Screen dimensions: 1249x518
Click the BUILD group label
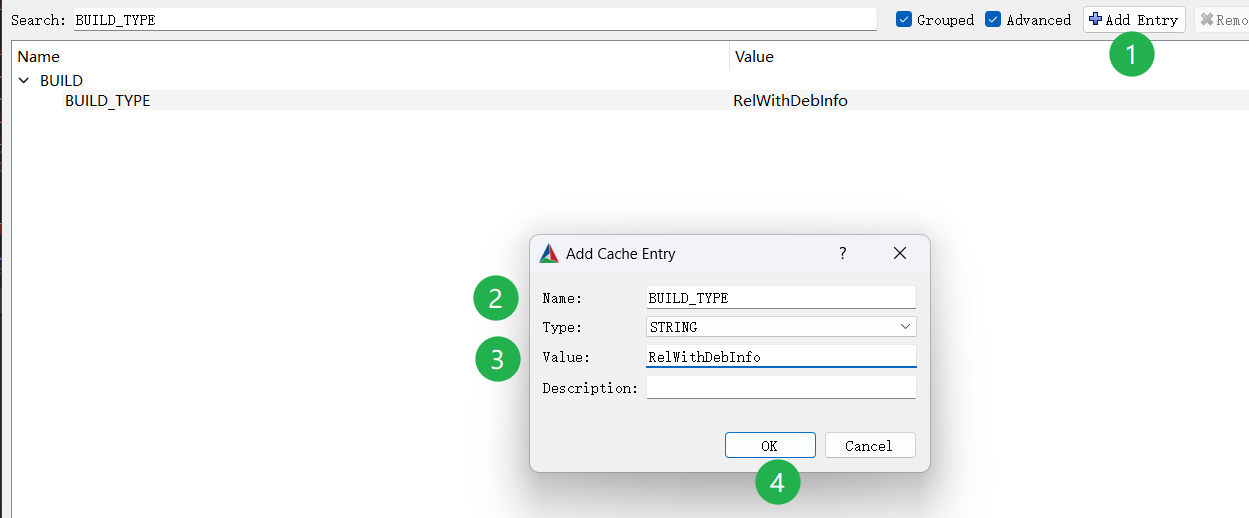coord(61,80)
